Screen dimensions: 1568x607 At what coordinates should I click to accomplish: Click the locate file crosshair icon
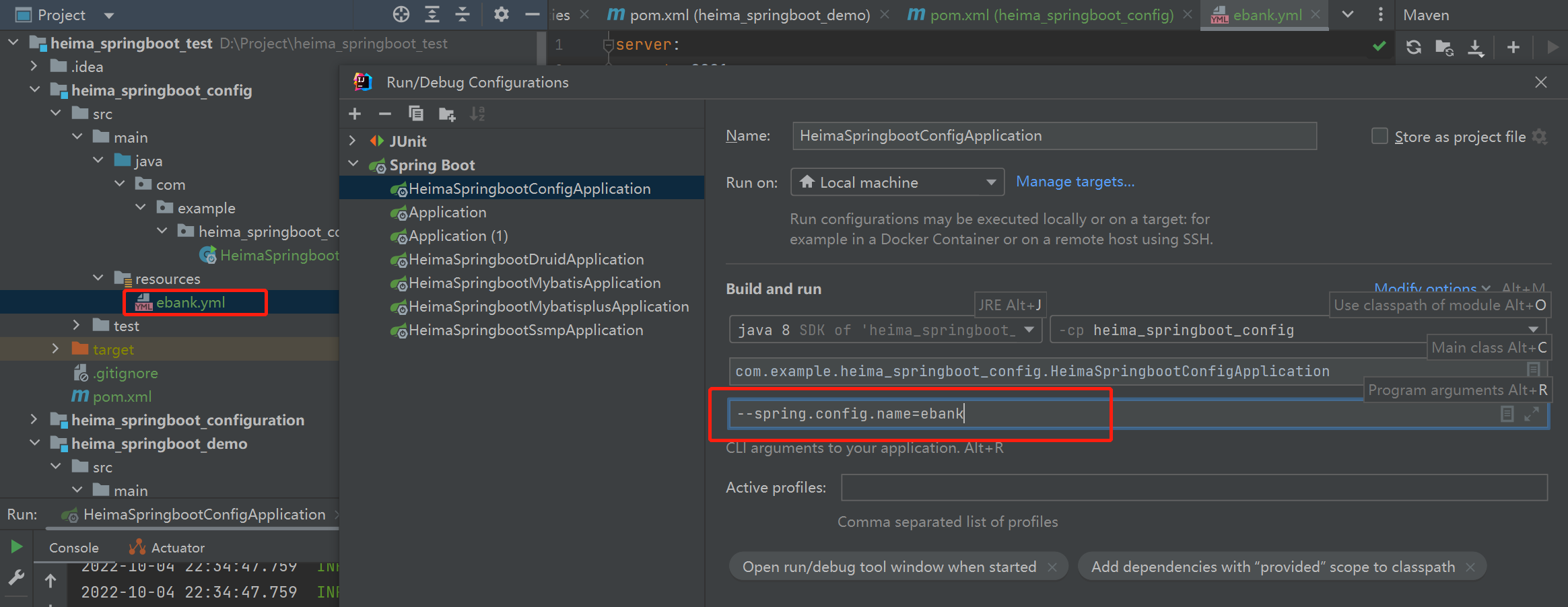pyautogui.click(x=401, y=14)
